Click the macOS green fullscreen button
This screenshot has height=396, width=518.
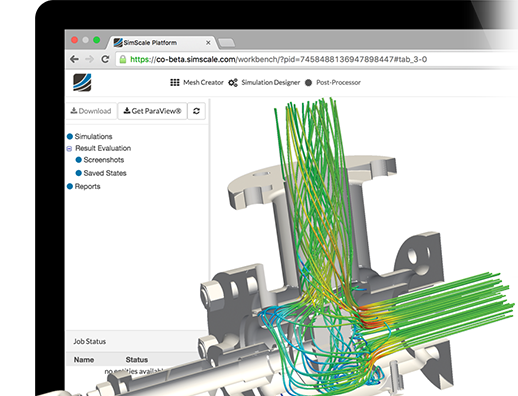97,40
